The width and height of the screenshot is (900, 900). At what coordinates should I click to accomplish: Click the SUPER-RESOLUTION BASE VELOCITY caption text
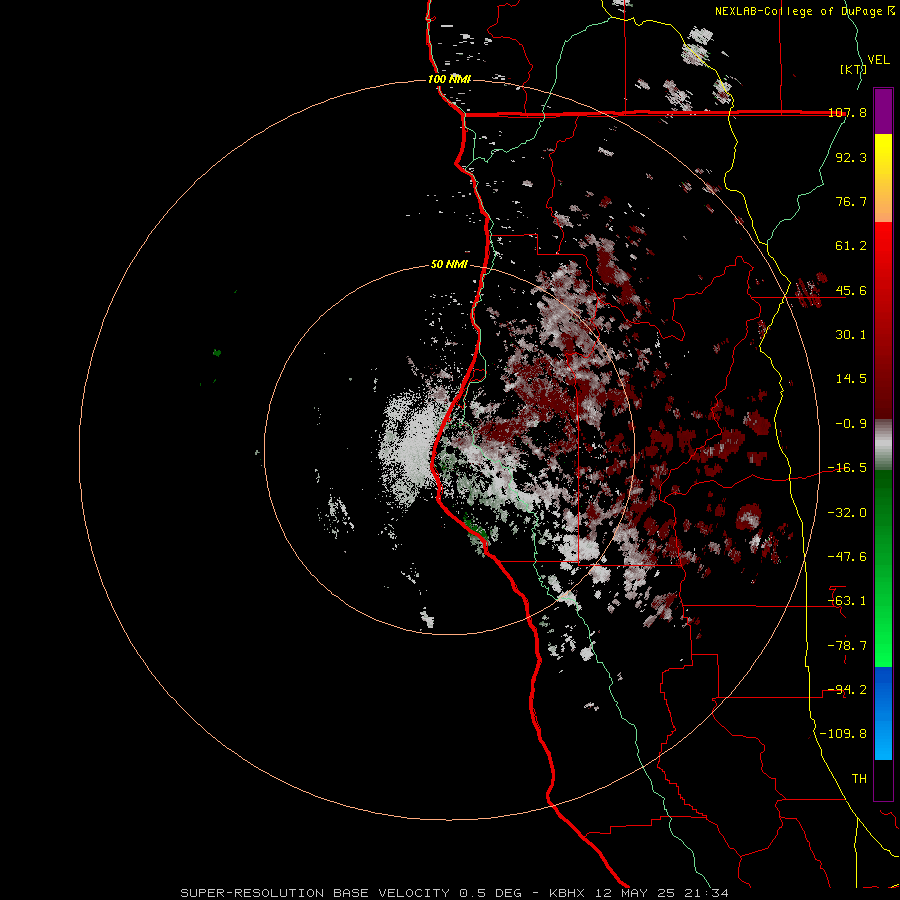[315, 893]
